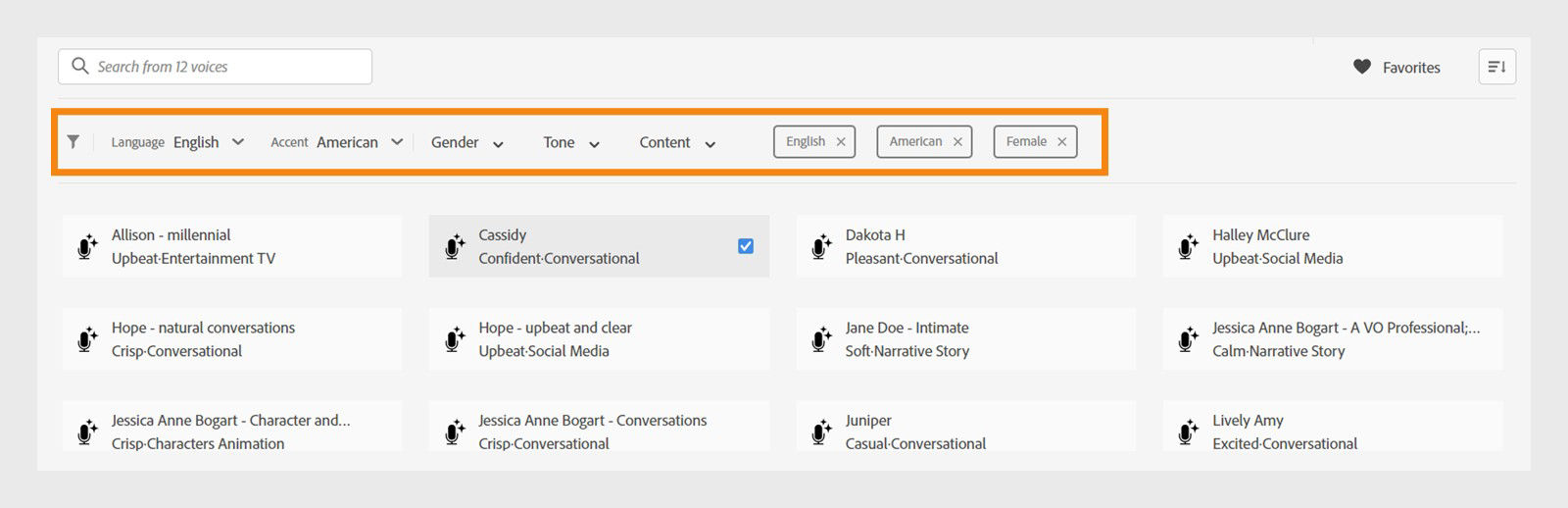Click the magnifier icon in search box

click(x=80, y=66)
